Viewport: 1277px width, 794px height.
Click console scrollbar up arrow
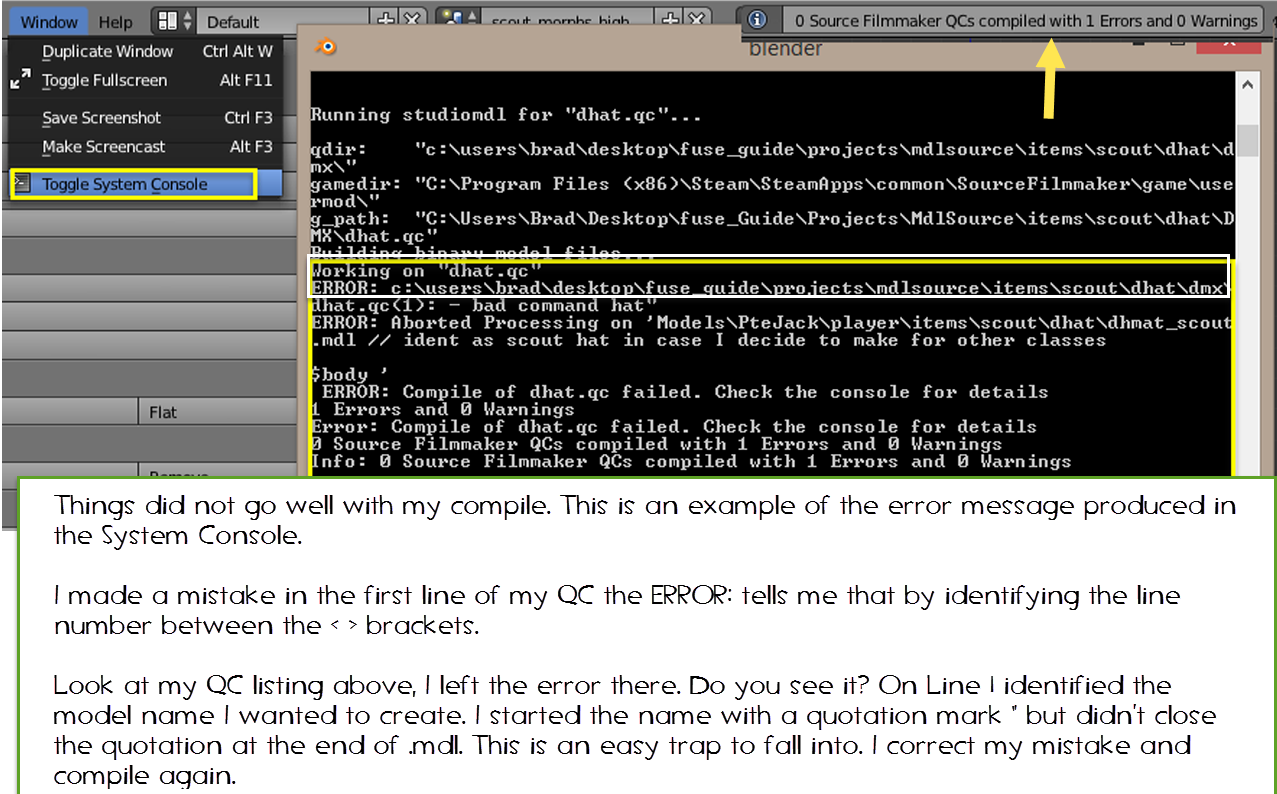click(1247, 87)
